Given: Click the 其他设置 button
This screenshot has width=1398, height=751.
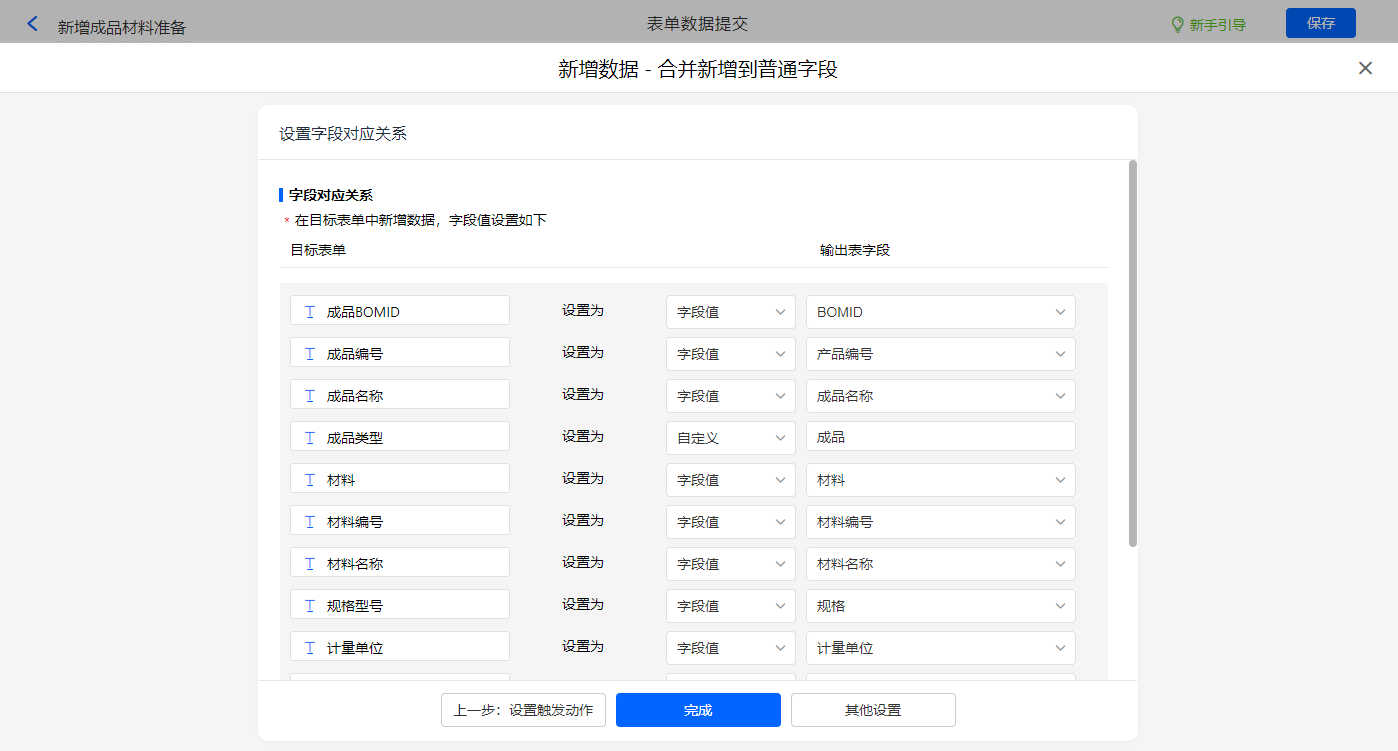Looking at the screenshot, I should coord(873,710).
